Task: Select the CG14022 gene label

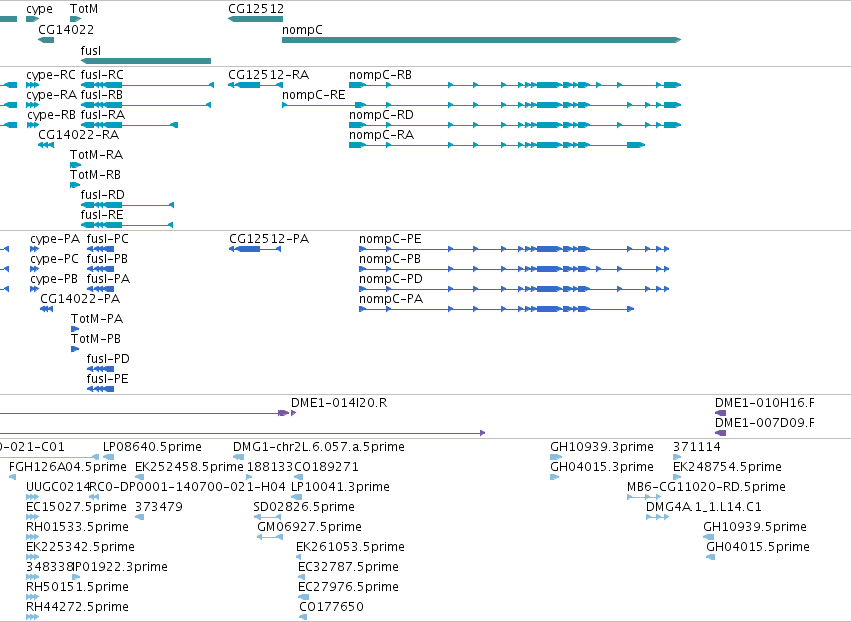Action: [x=66, y=30]
